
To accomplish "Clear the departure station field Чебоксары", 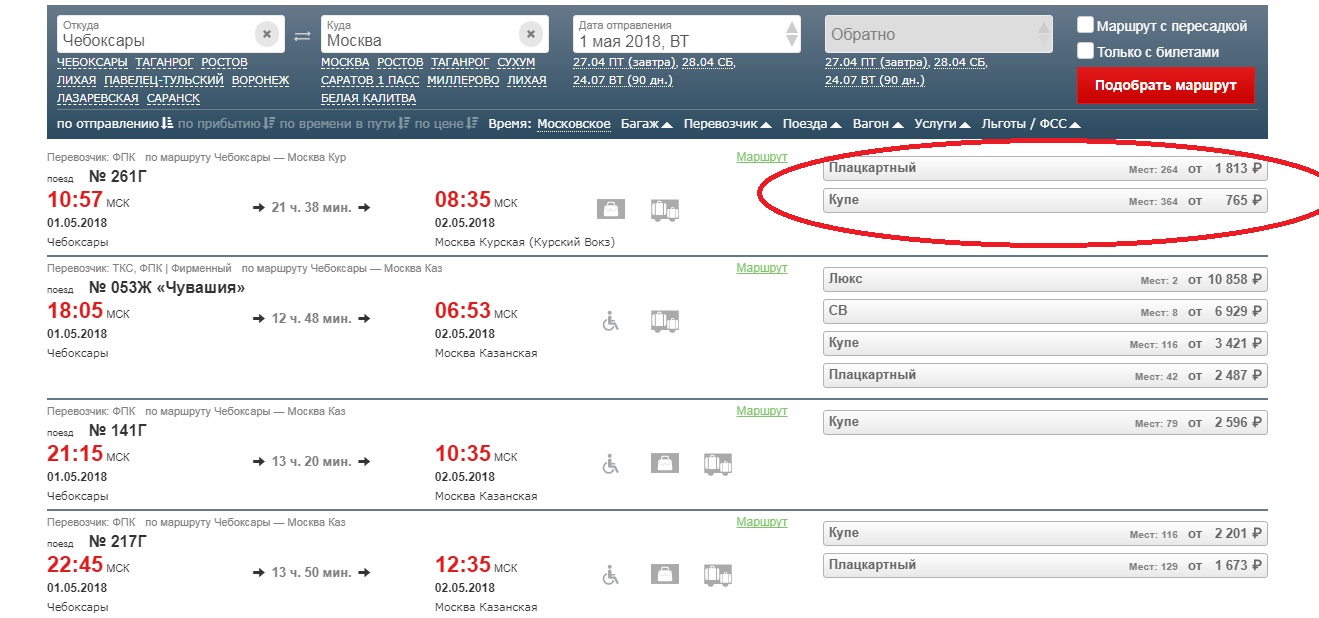I will click(x=267, y=34).
